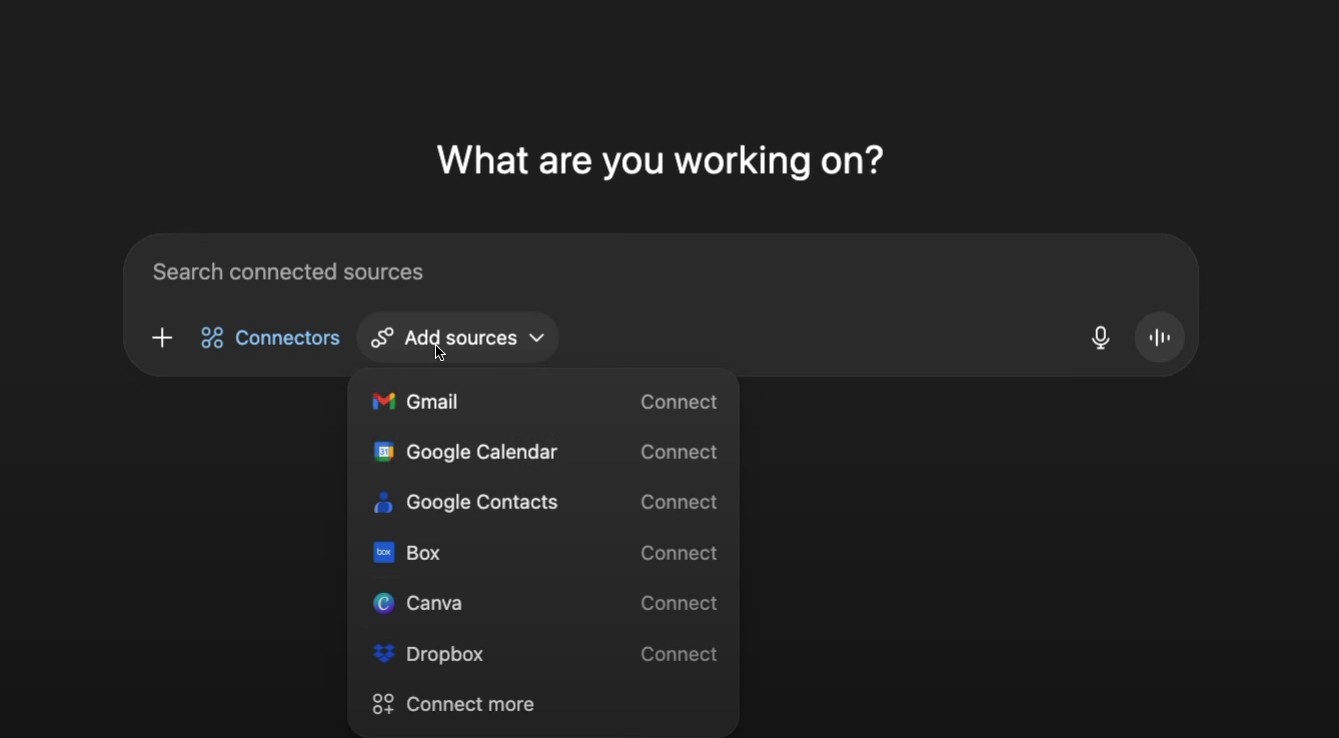Screen dimensions: 1339x738
Task: Click the Gmail envelope icon
Action: pos(384,402)
